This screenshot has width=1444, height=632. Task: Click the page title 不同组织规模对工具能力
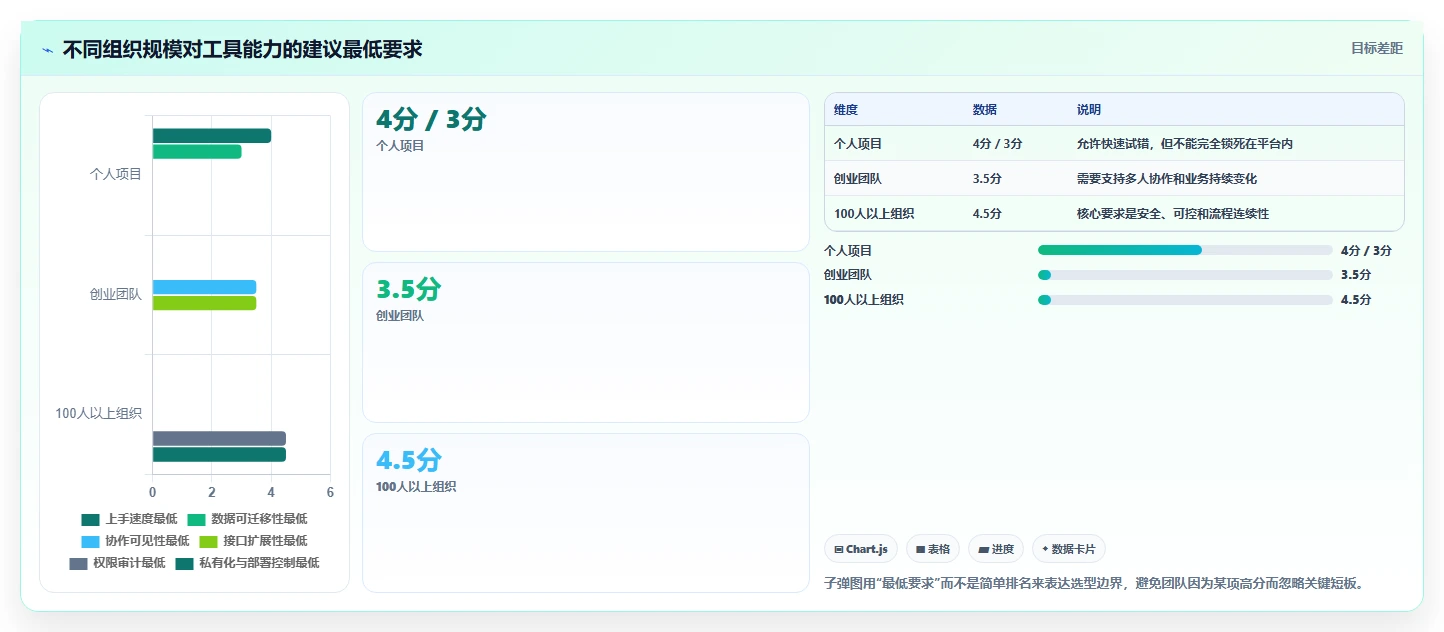242,49
